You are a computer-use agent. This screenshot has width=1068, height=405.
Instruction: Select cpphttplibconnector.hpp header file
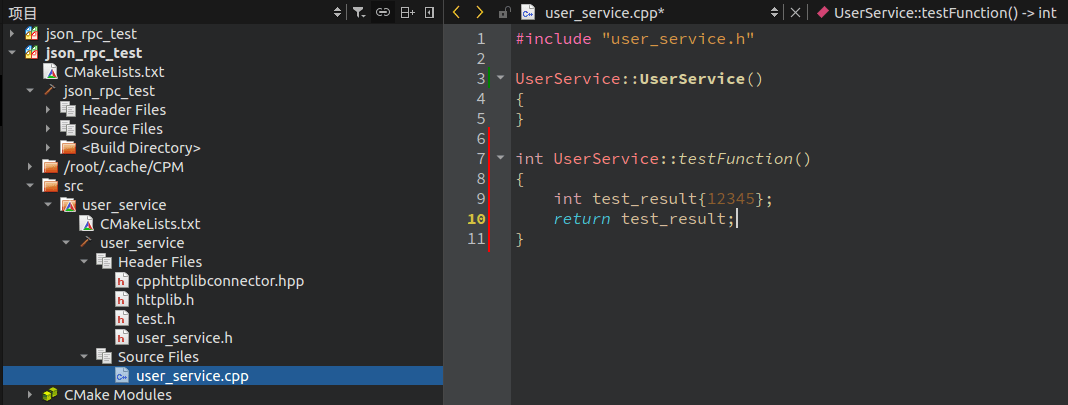(x=219, y=280)
